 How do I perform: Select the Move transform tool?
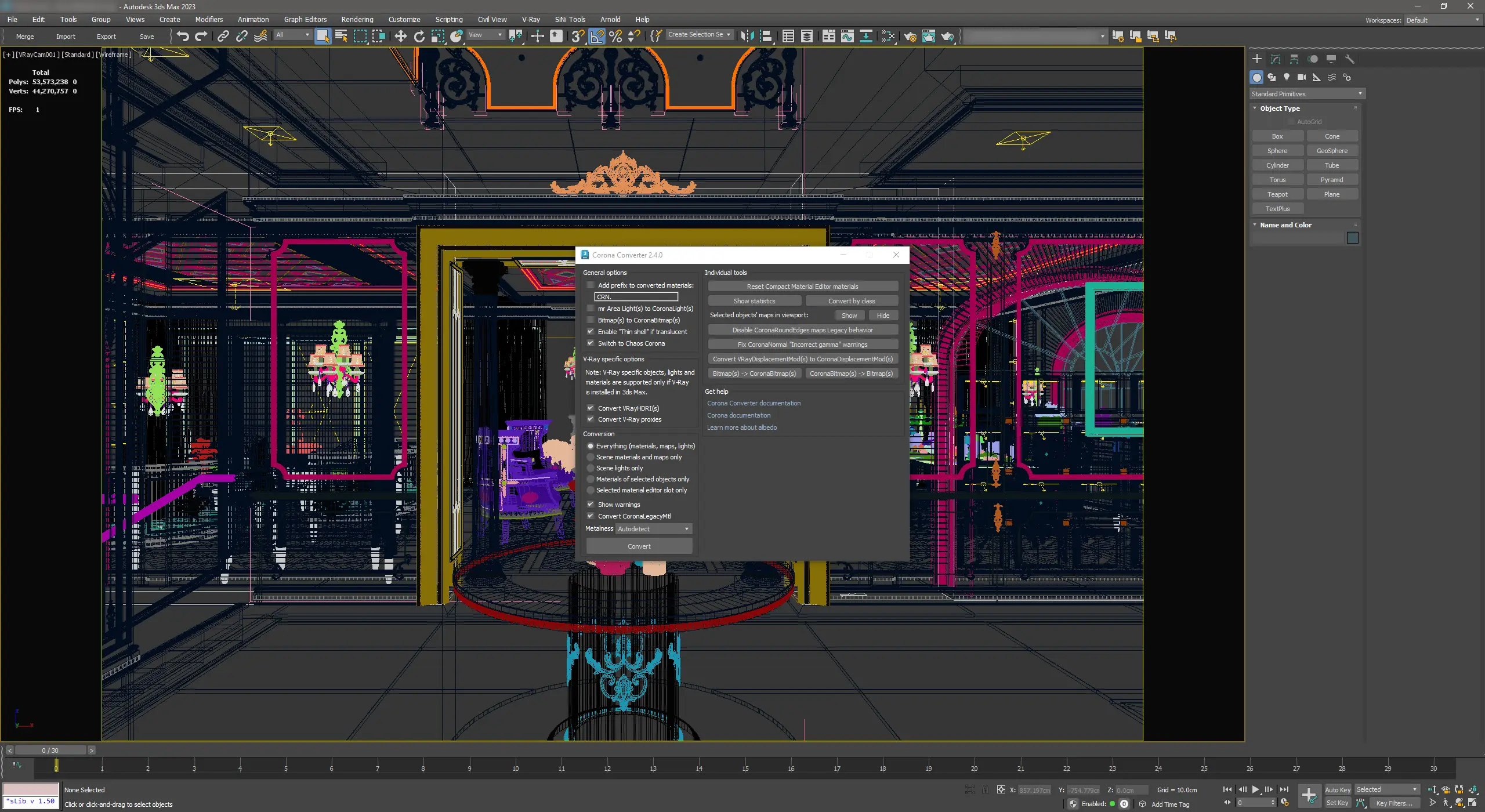coord(400,36)
